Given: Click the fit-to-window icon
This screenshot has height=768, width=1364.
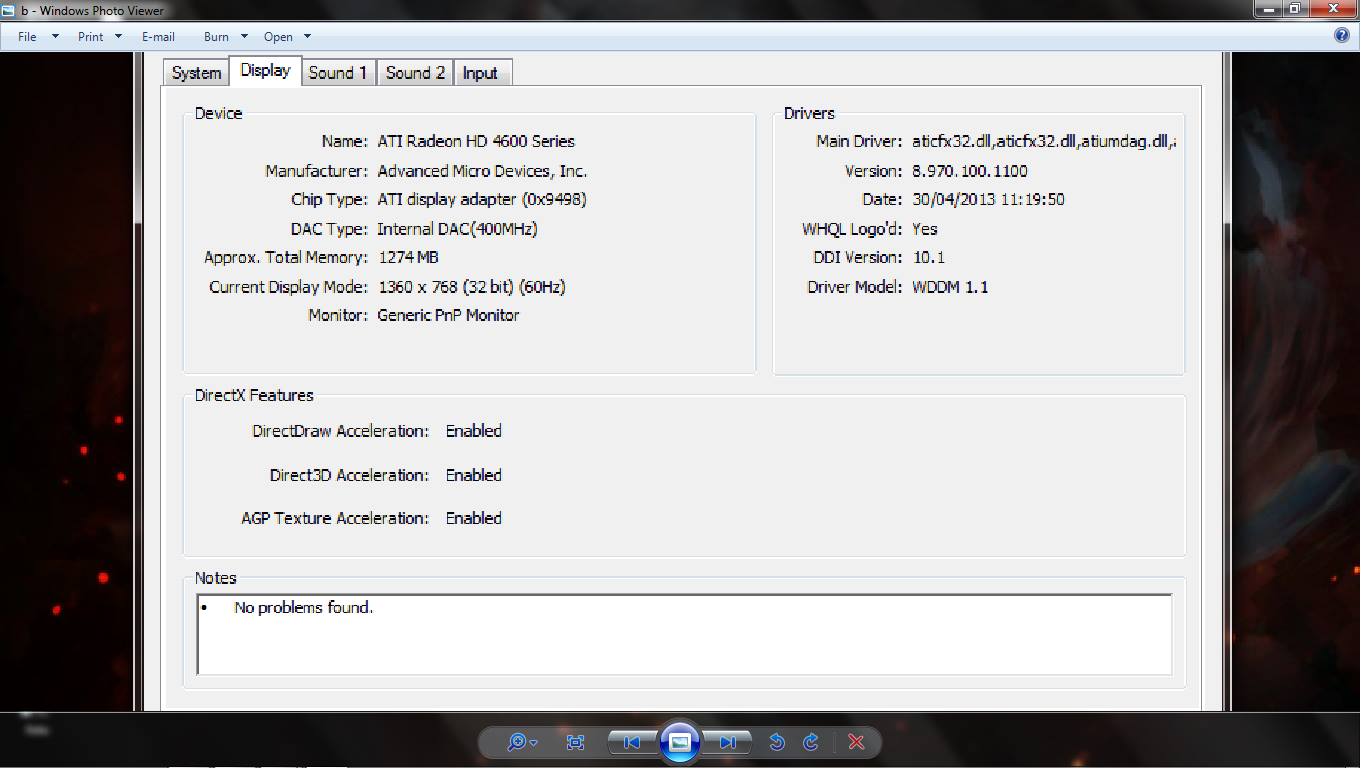Looking at the screenshot, I should click(575, 742).
